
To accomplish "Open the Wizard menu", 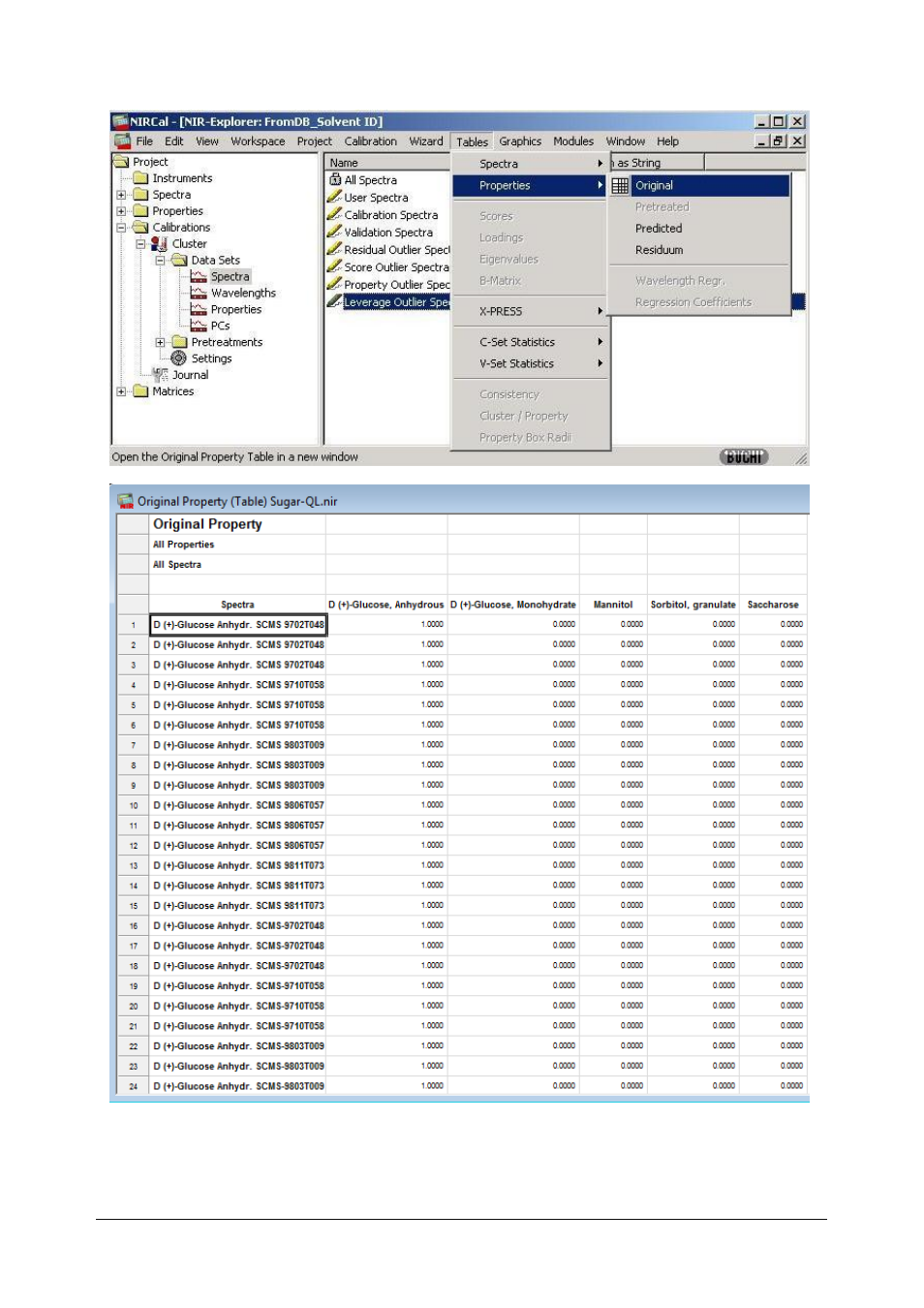I will pos(425,141).
